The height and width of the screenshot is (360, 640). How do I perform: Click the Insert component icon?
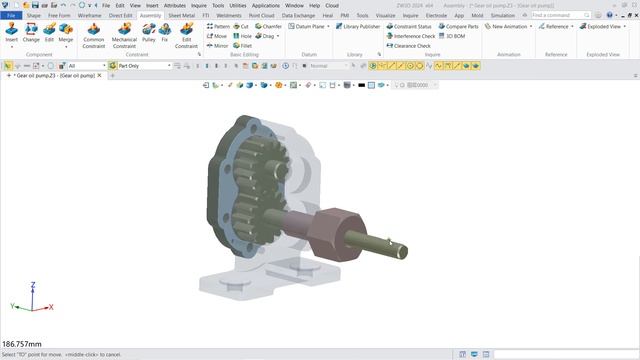coord(11,29)
